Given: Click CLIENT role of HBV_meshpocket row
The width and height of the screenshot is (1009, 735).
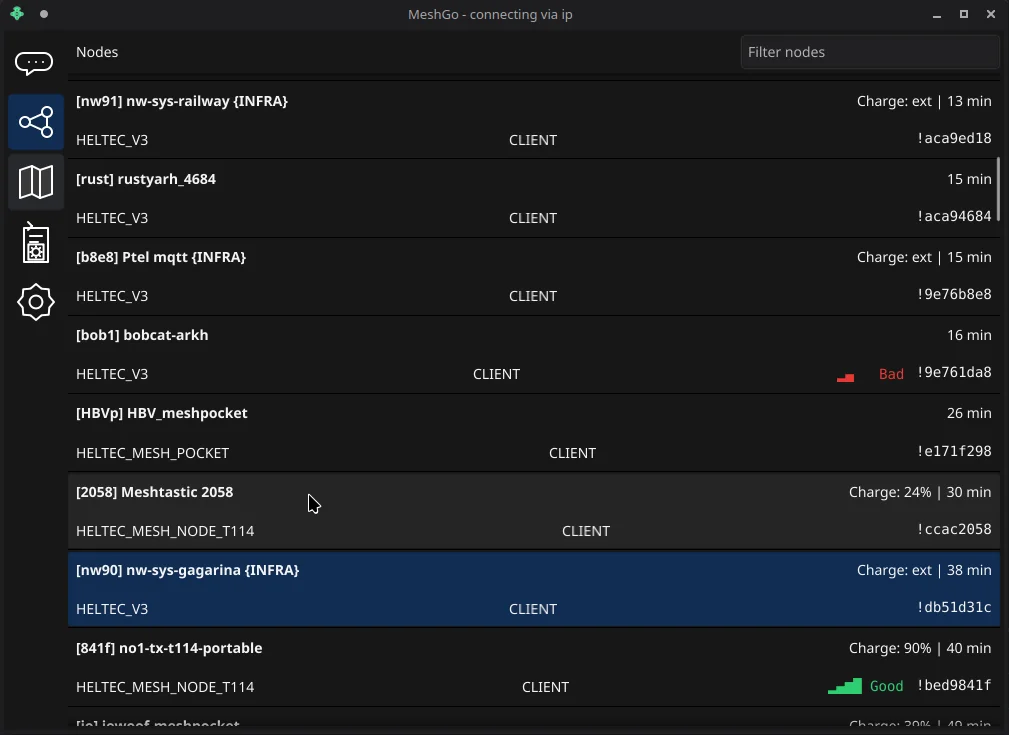Looking at the screenshot, I should click(x=572, y=453).
